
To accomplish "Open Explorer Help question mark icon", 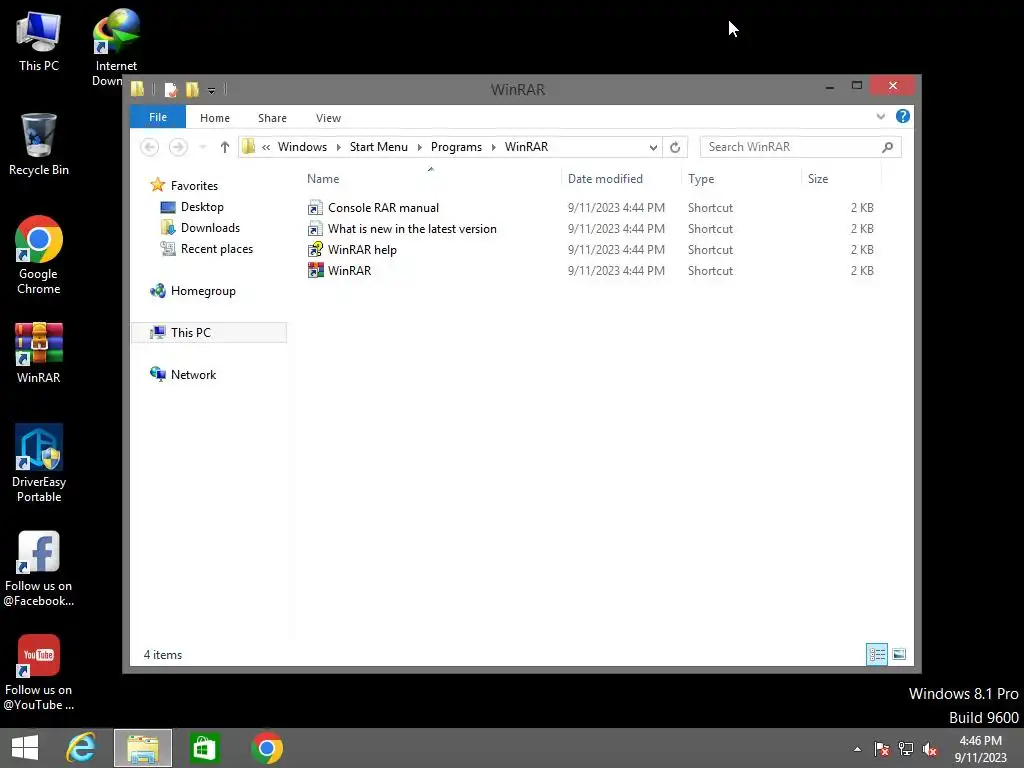I will click(903, 116).
